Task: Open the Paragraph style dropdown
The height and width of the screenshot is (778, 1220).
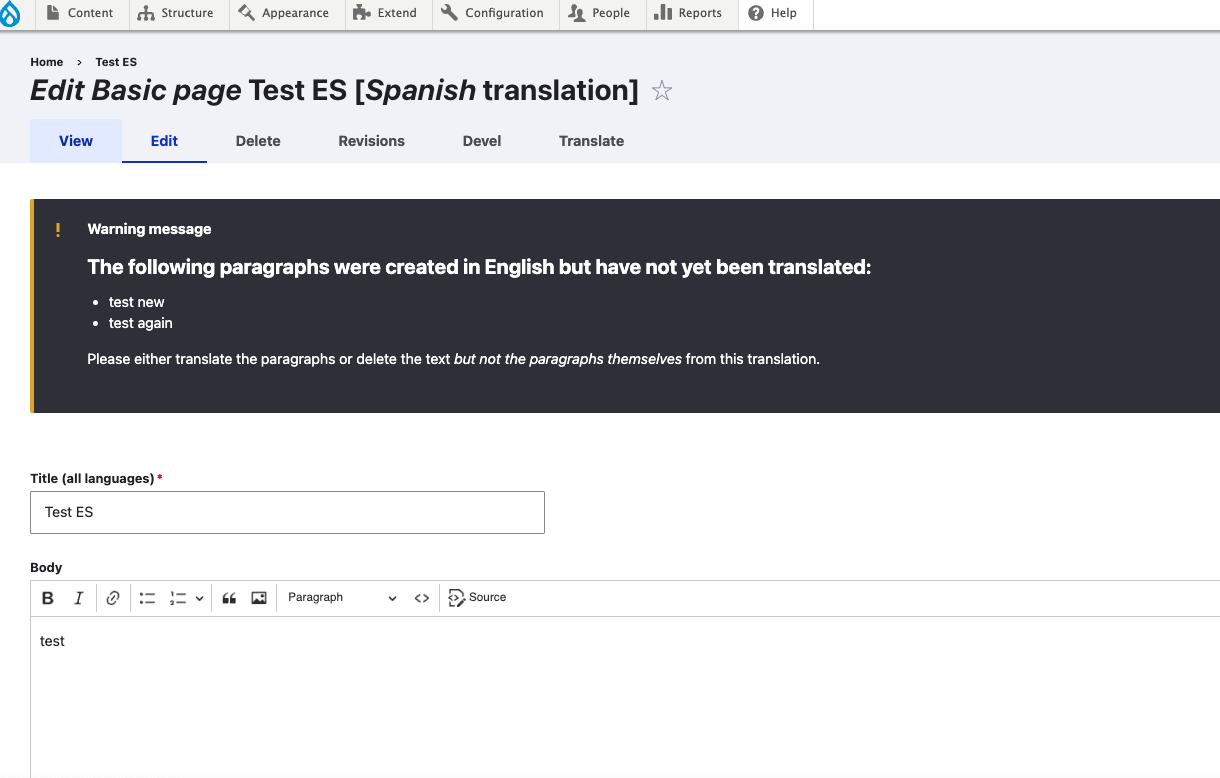Action: tap(340, 597)
